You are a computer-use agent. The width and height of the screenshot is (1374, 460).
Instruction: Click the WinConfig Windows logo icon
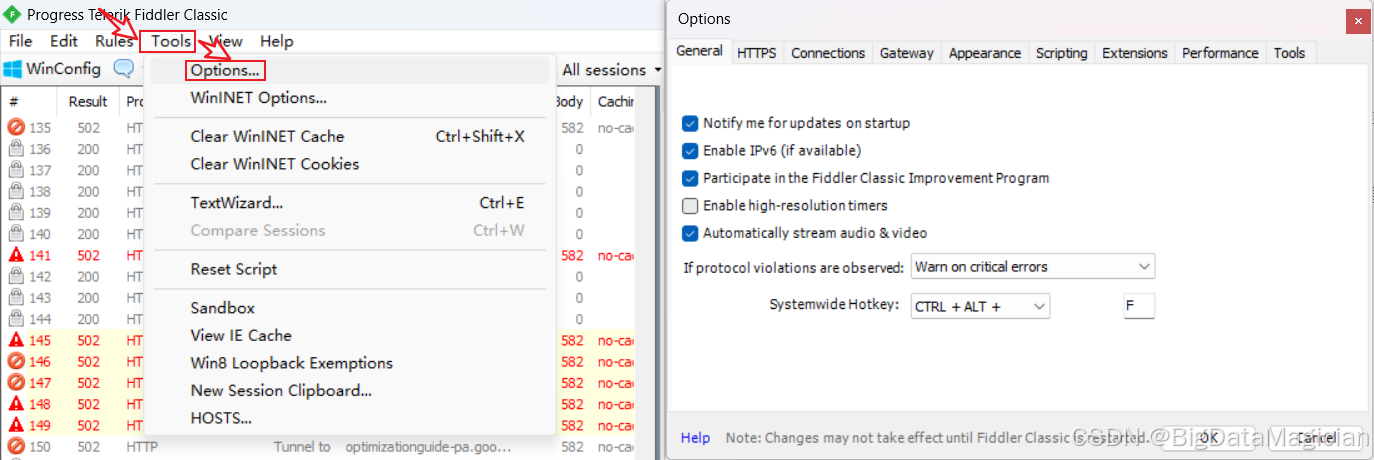point(12,69)
